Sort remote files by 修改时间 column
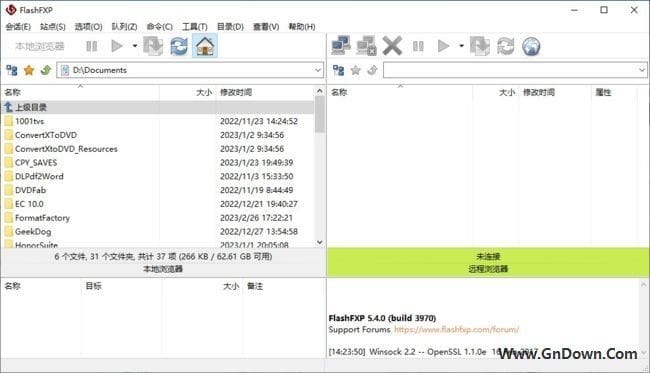Viewport: 650px width, 373px height. (555, 92)
